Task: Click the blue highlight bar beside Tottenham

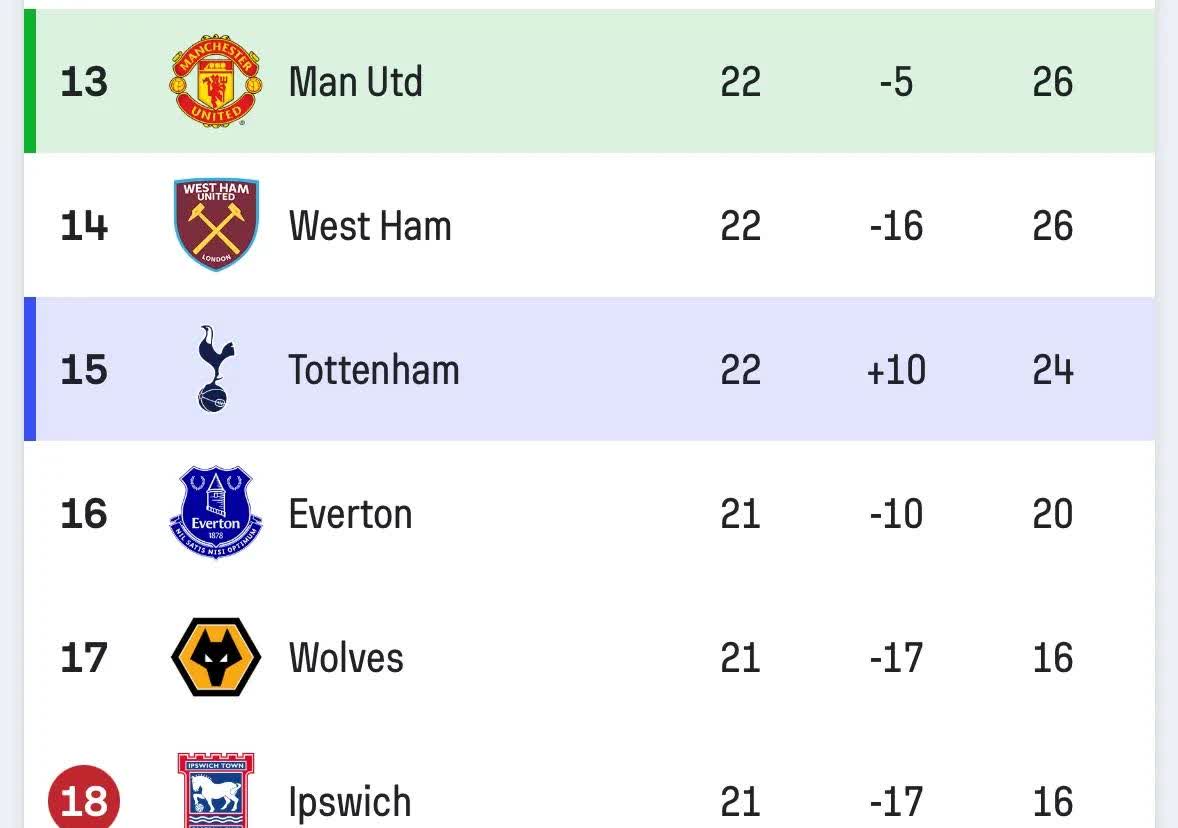Action: (30, 369)
